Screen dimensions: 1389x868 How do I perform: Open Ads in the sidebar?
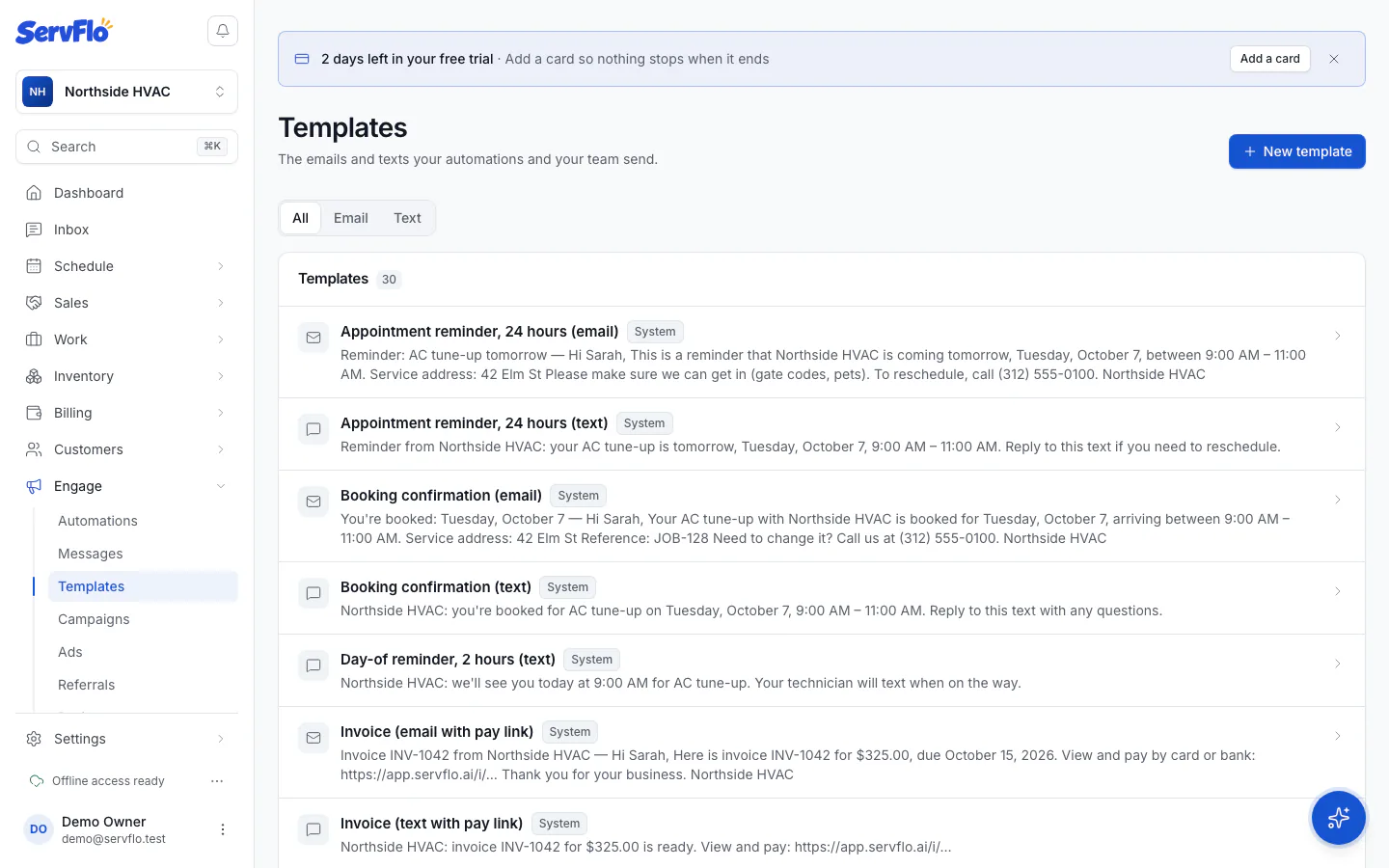pyautogui.click(x=143, y=652)
